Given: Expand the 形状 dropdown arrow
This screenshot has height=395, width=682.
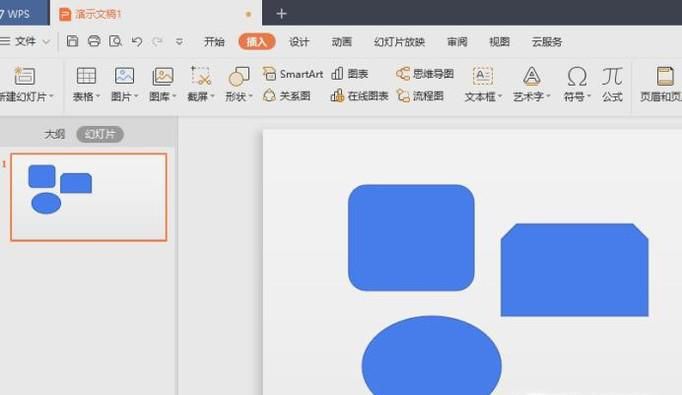Looking at the screenshot, I should click(251, 96).
